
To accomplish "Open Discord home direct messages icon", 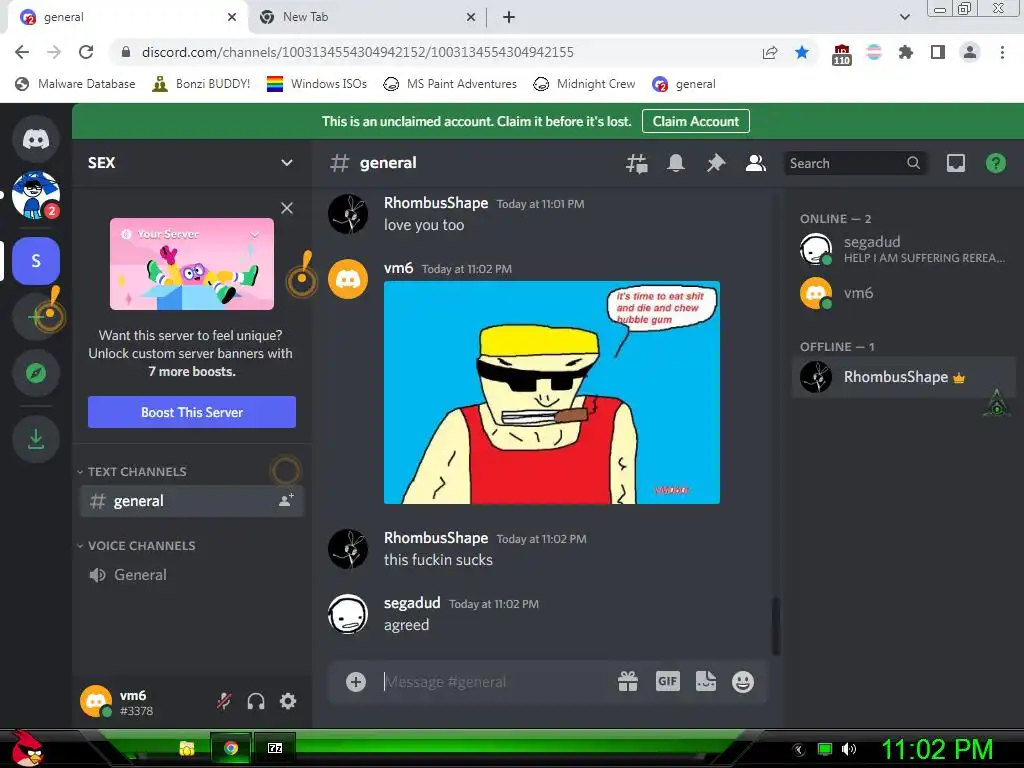I will click(36, 139).
